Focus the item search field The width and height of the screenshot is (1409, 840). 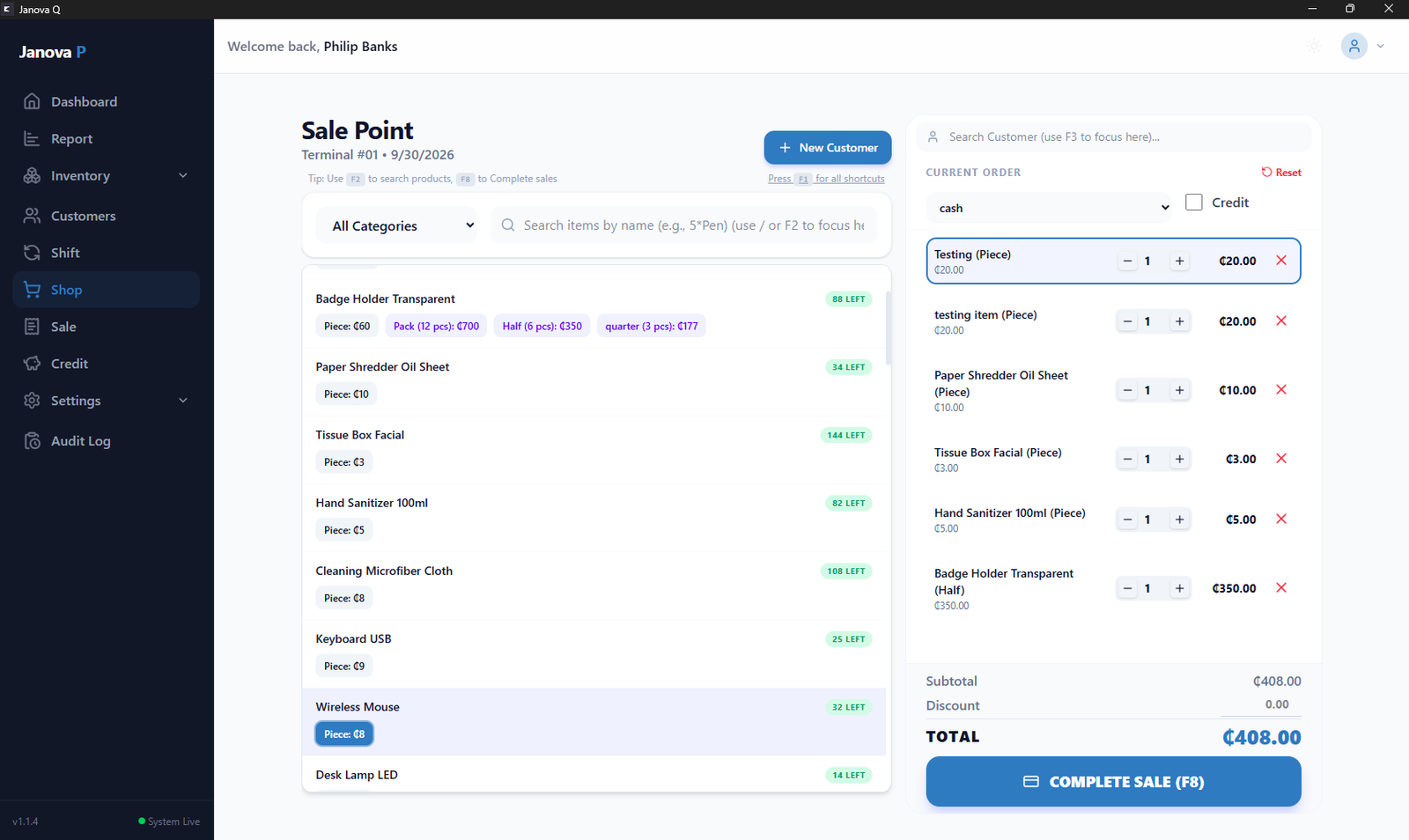683,225
